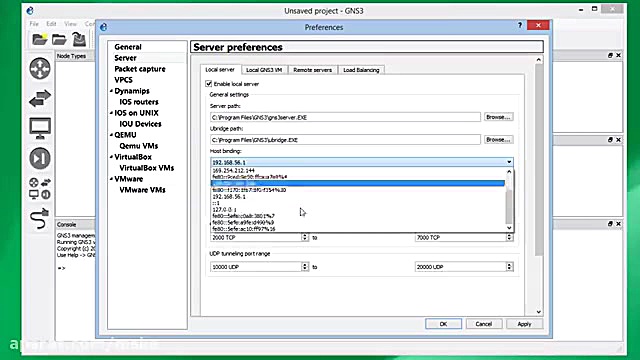Switch to the Remote servers tab
Viewport: 640px width, 360px height.
(x=313, y=70)
